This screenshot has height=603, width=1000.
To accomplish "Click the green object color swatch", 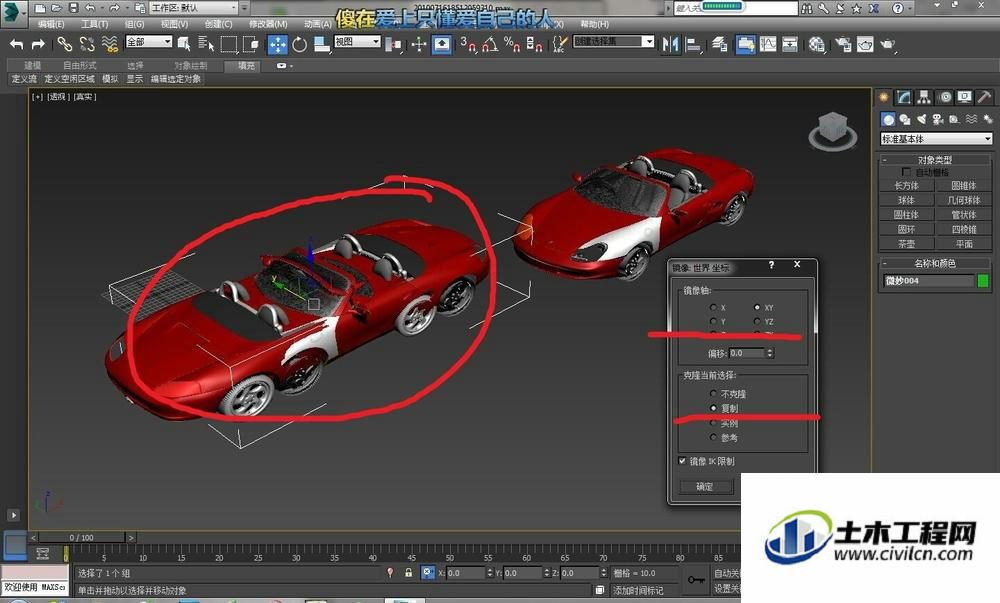I will 983,280.
